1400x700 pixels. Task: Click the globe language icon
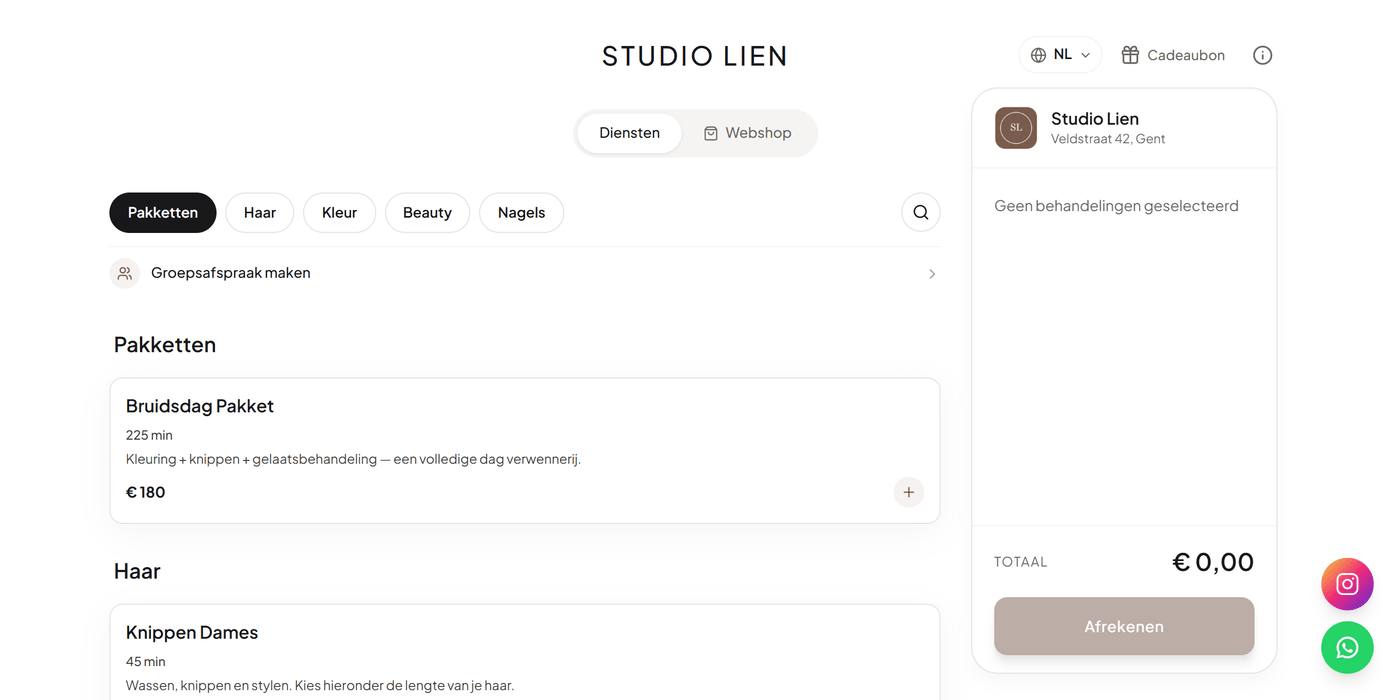(x=1038, y=55)
